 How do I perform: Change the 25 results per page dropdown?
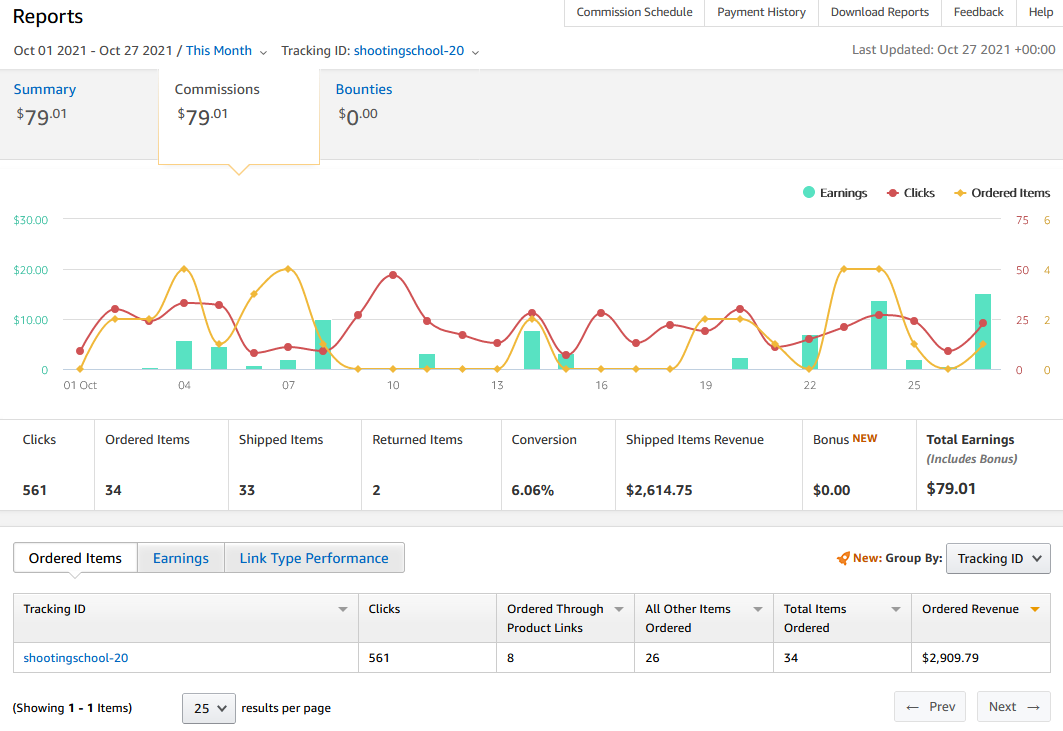pos(209,708)
